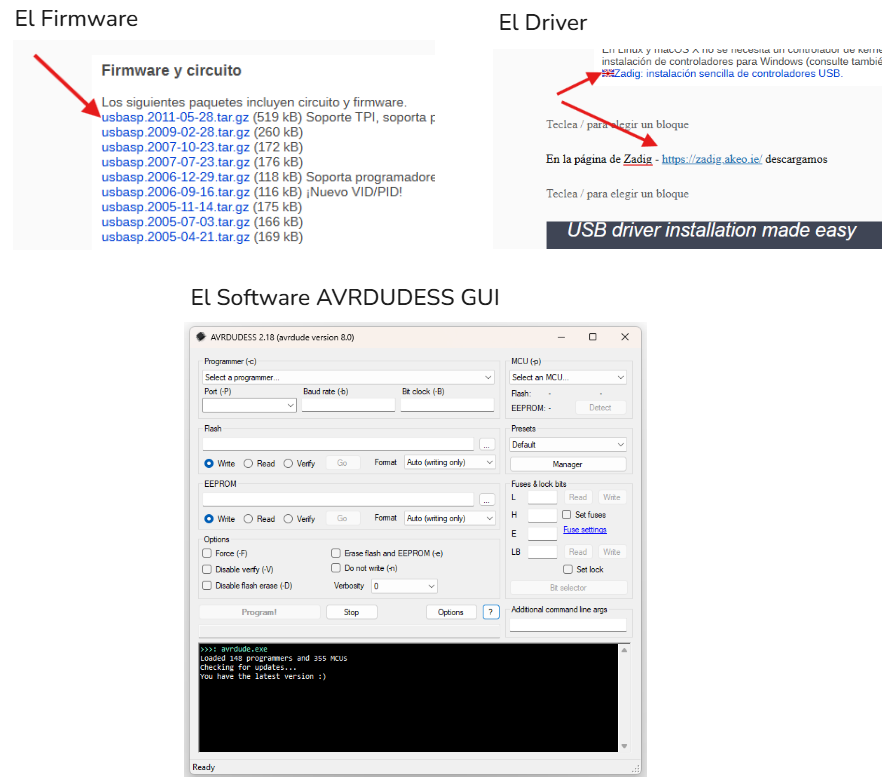This screenshot has width=887, height=782.
Task: Click the L fuse input field
Action: coord(542,497)
